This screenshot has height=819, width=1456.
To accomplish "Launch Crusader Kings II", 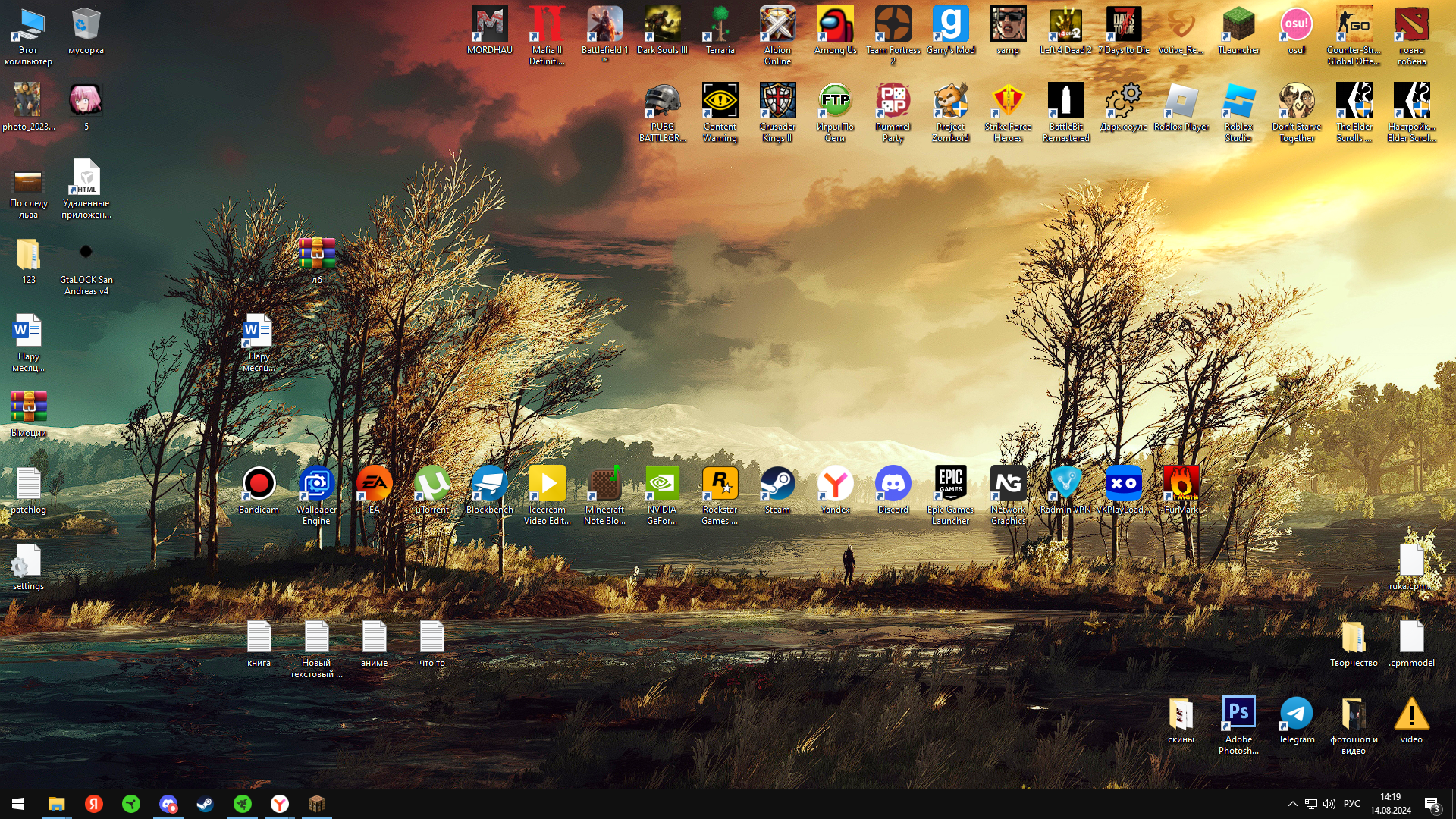I will (777, 113).
